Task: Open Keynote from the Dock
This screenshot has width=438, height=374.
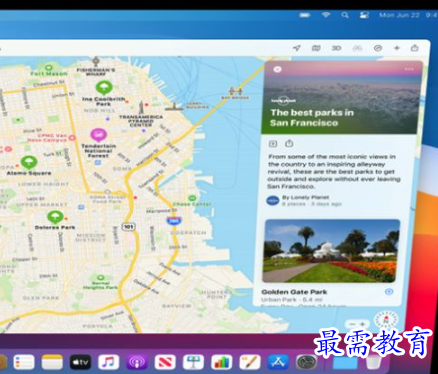Action: (x=193, y=362)
